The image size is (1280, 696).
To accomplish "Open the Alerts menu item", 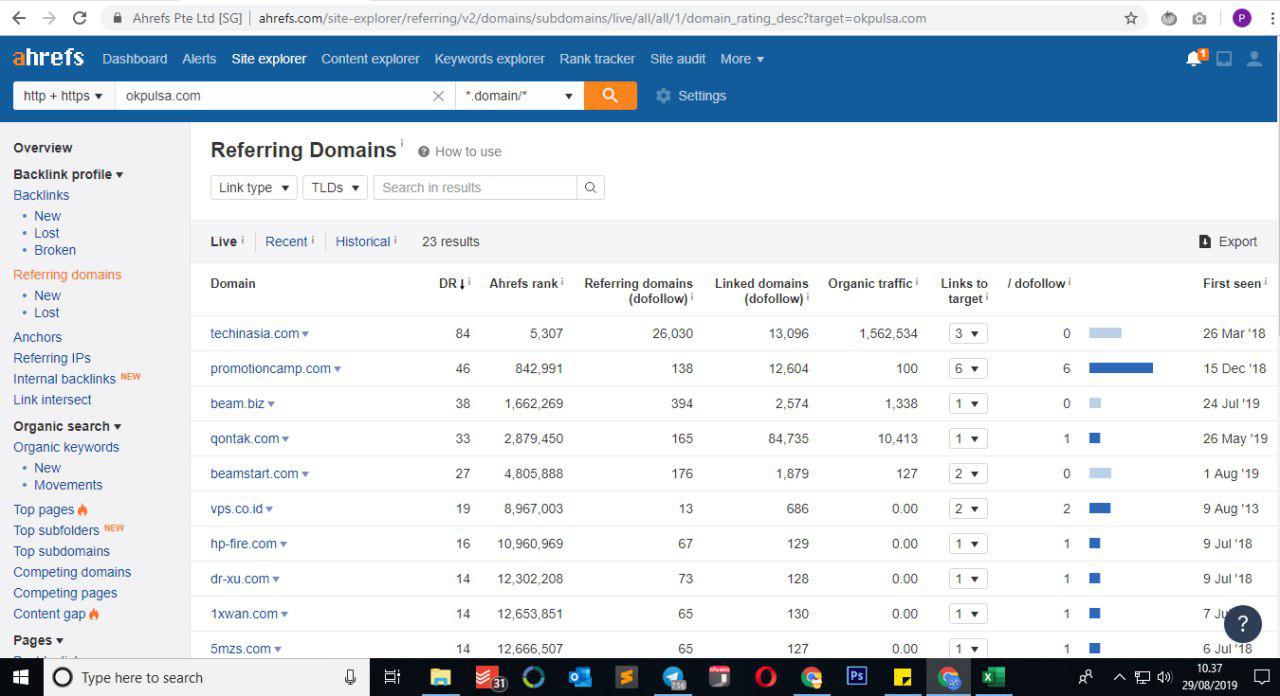I will [x=199, y=59].
